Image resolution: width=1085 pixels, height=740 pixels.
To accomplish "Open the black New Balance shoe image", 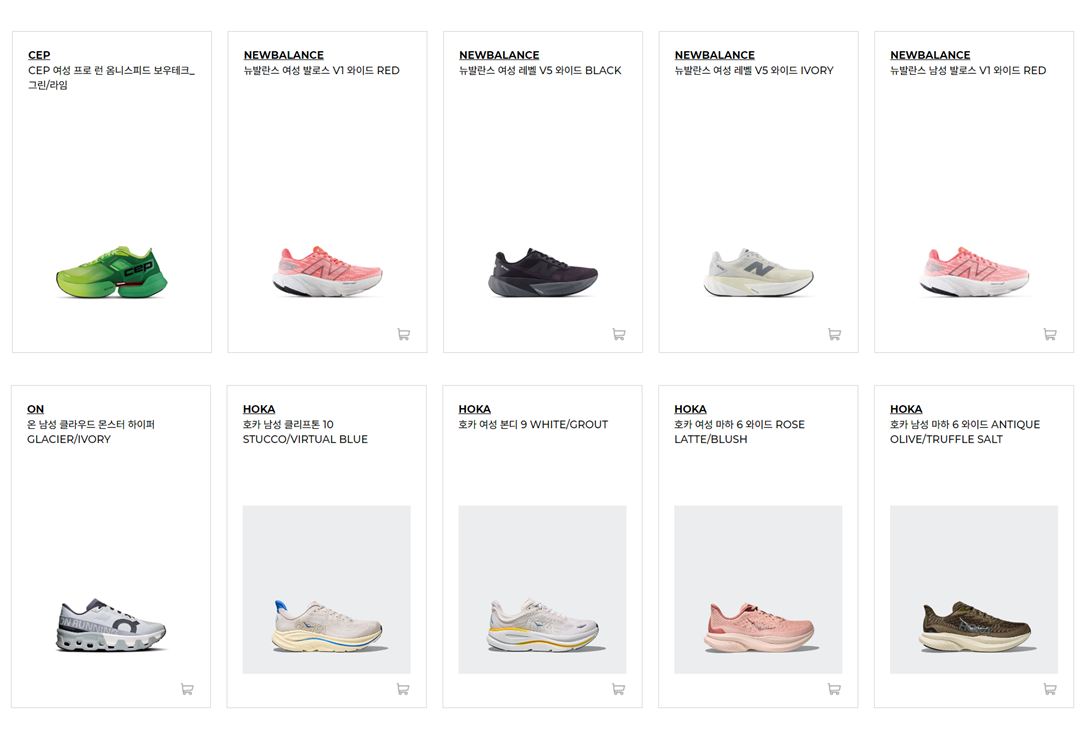I will [542, 272].
